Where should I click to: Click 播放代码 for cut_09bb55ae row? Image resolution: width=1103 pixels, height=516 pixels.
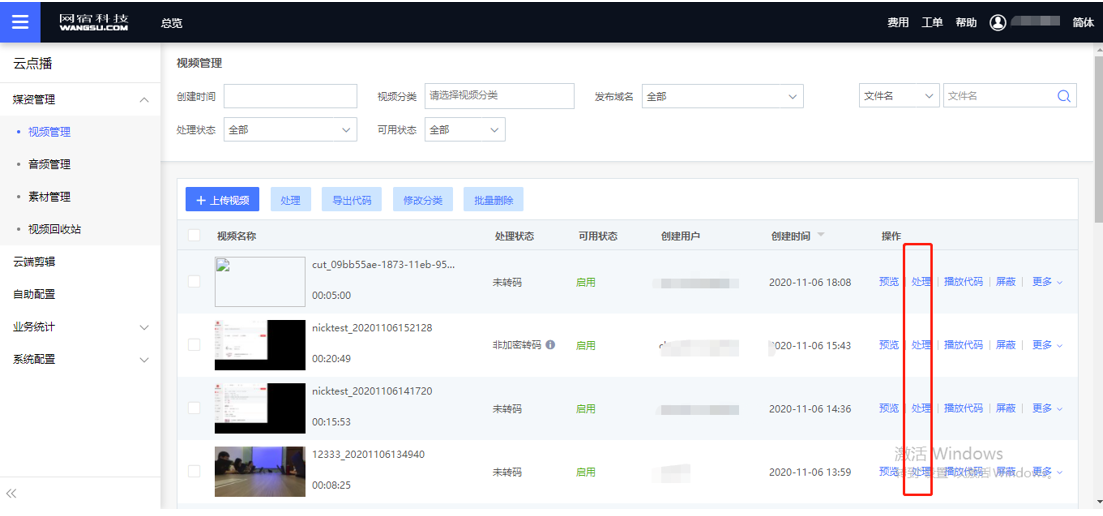963,281
